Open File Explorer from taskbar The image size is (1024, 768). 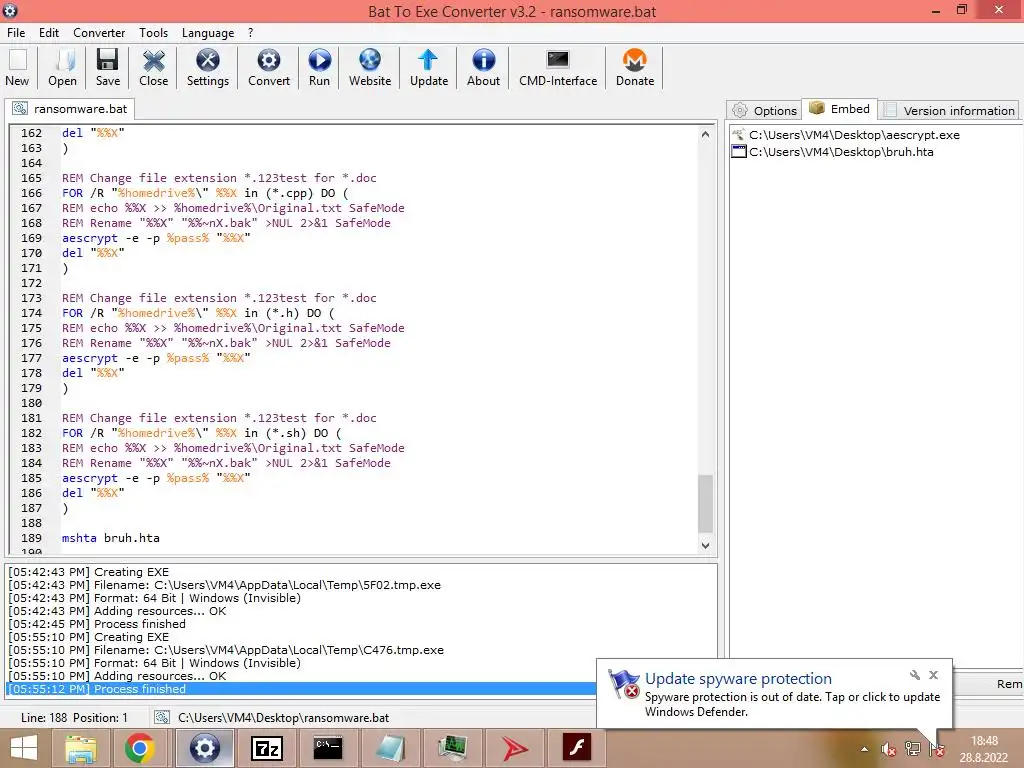(x=80, y=748)
